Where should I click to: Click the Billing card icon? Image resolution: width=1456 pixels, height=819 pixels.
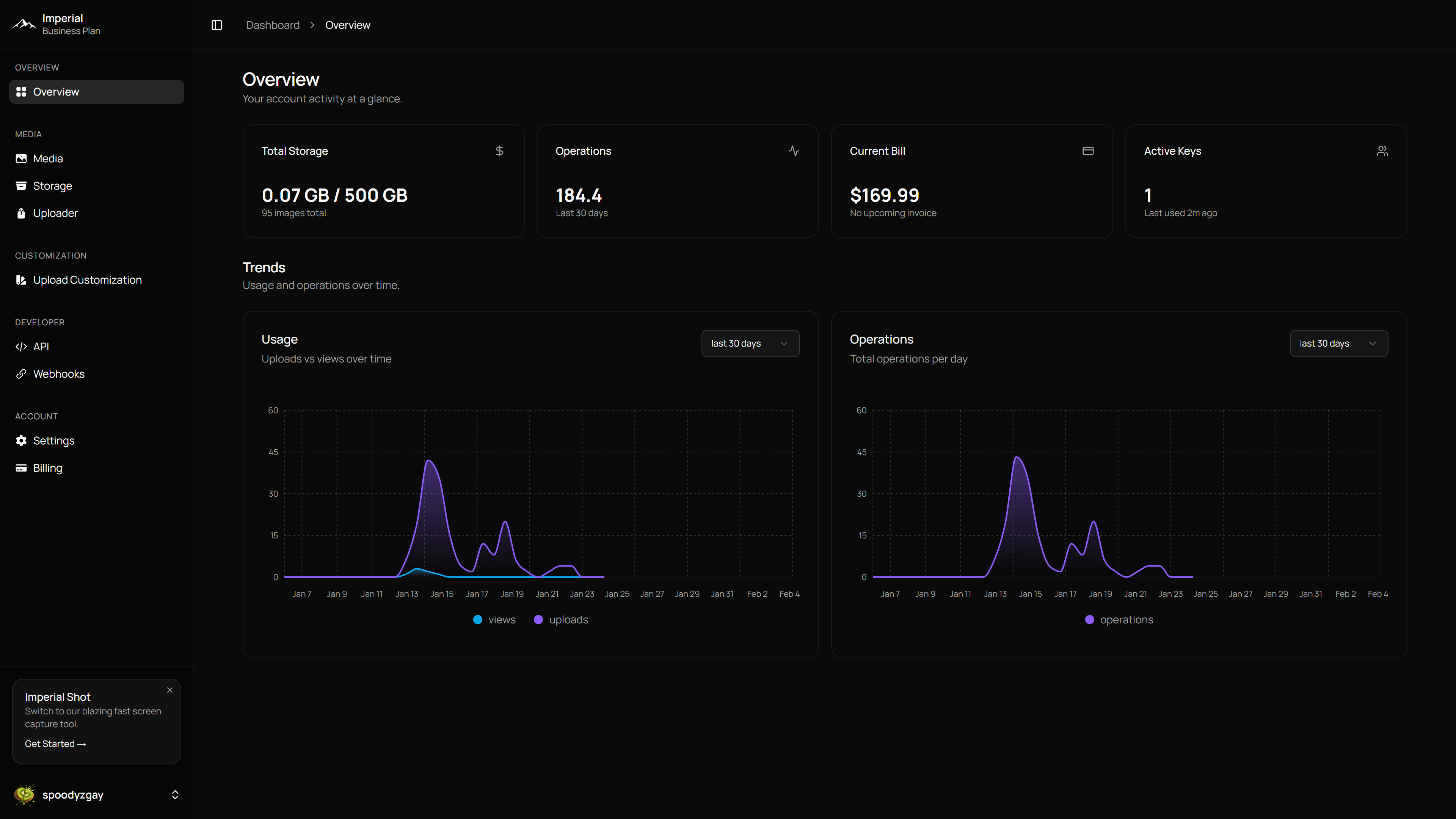(21, 468)
